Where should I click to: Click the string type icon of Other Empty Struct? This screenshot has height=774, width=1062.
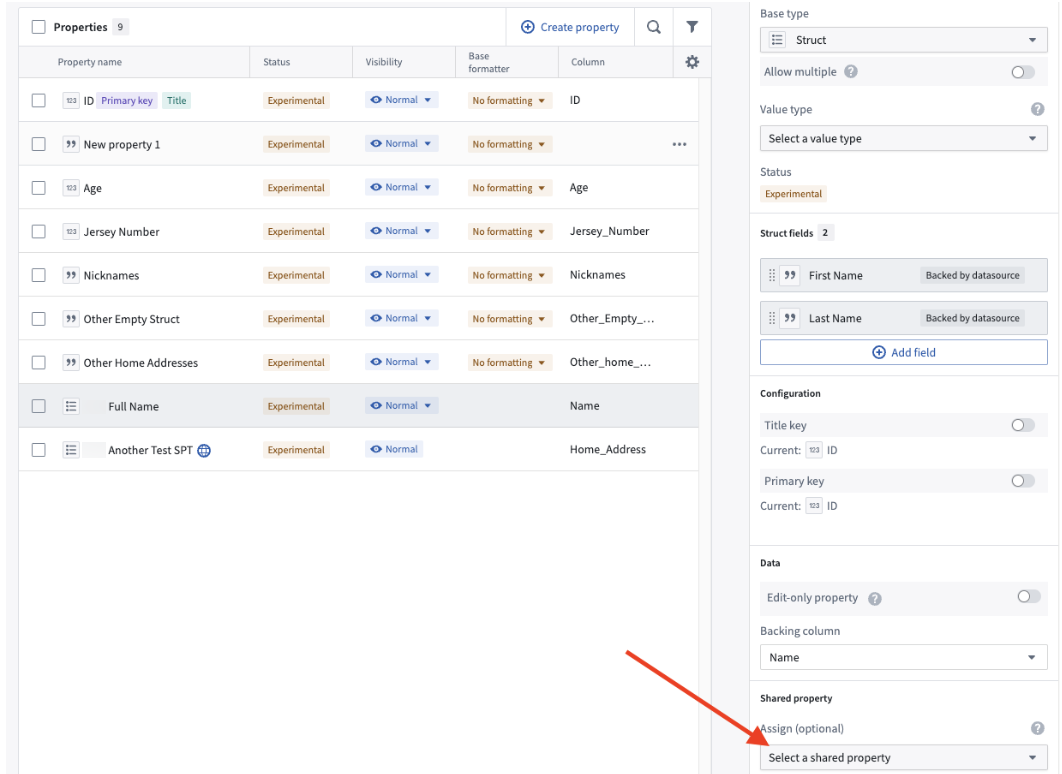tap(71, 318)
